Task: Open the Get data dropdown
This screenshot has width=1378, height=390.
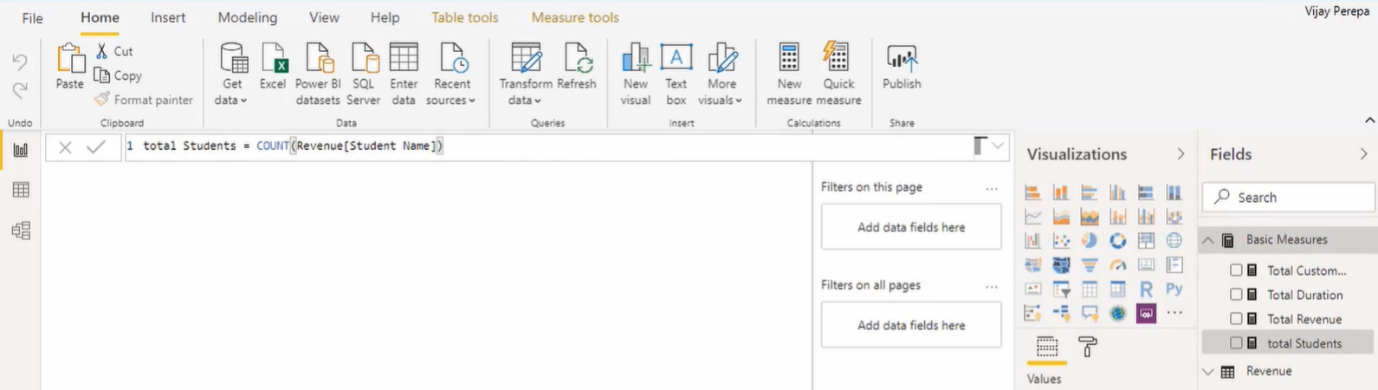Action: coord(232,75)
